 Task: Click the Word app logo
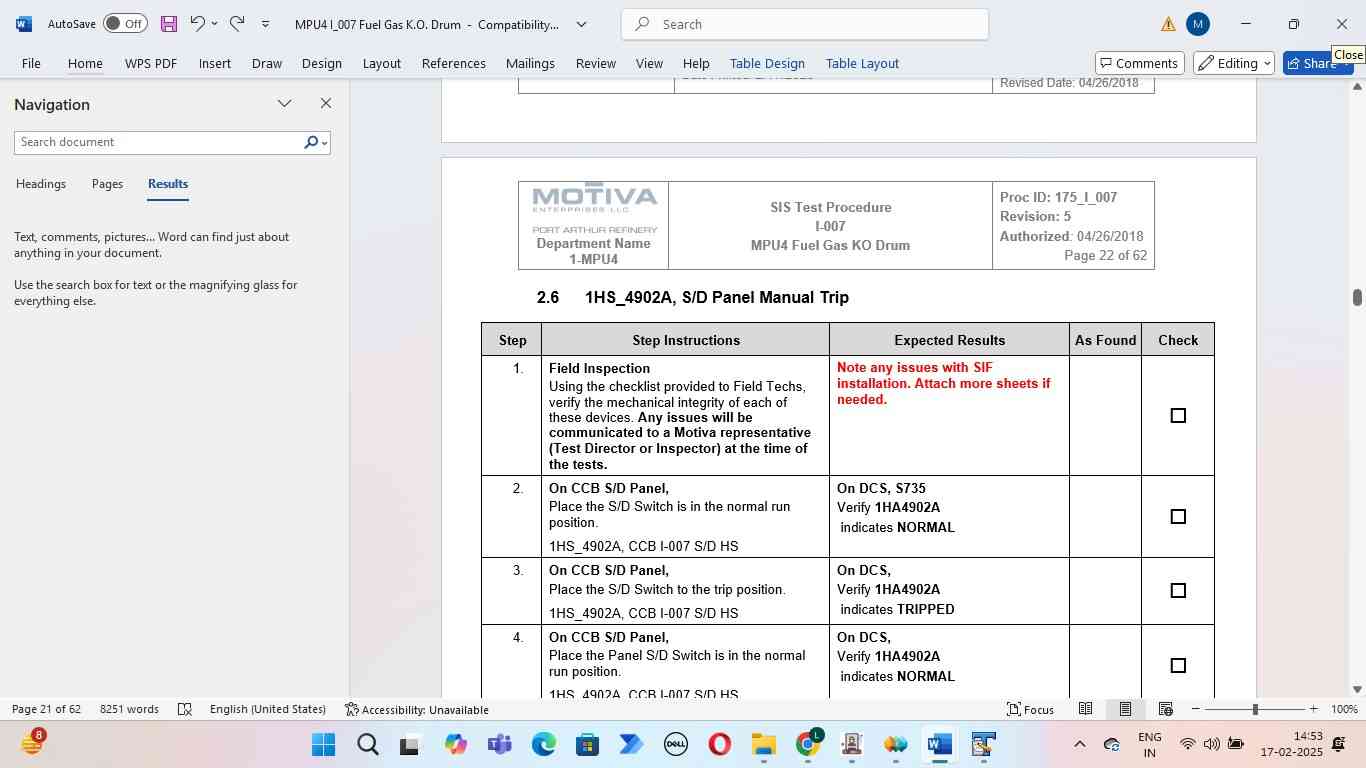(24, 24)
